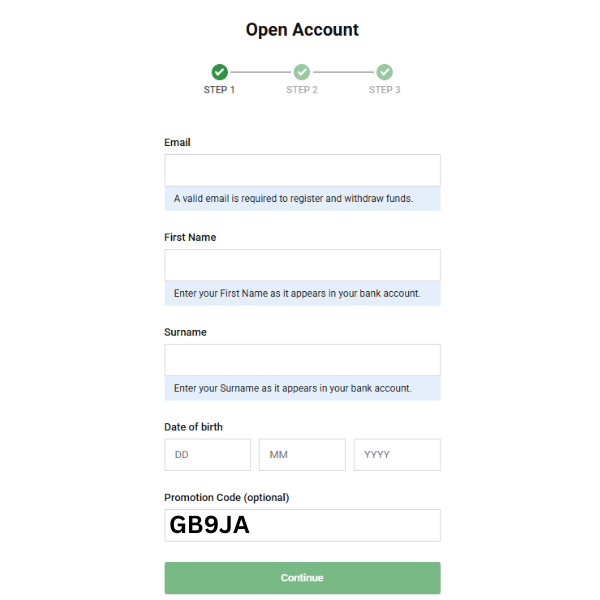Screen dimensions: 600x600
Task: Focus the Email input field
Action: coord(302,170)
